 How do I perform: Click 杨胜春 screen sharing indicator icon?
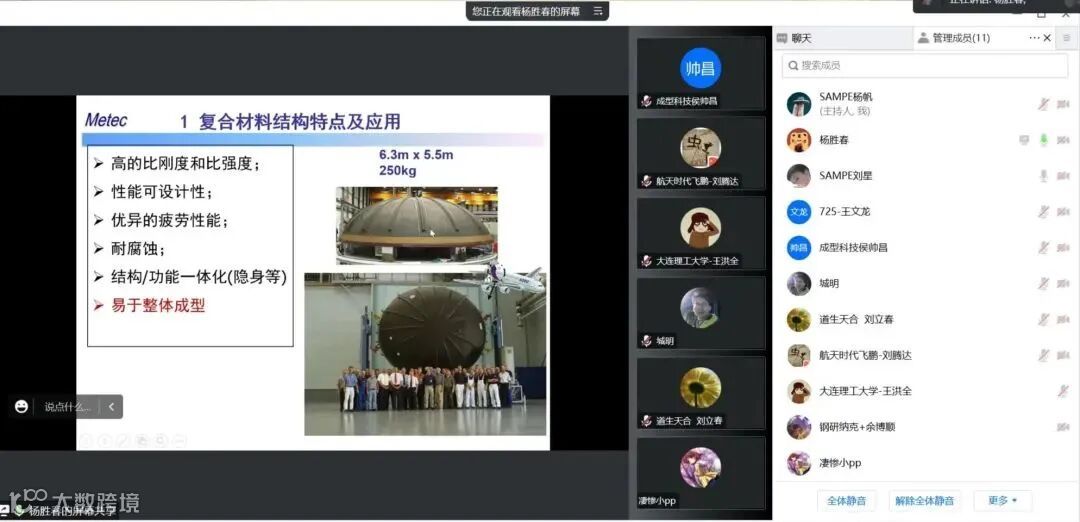pos(1024,140)
